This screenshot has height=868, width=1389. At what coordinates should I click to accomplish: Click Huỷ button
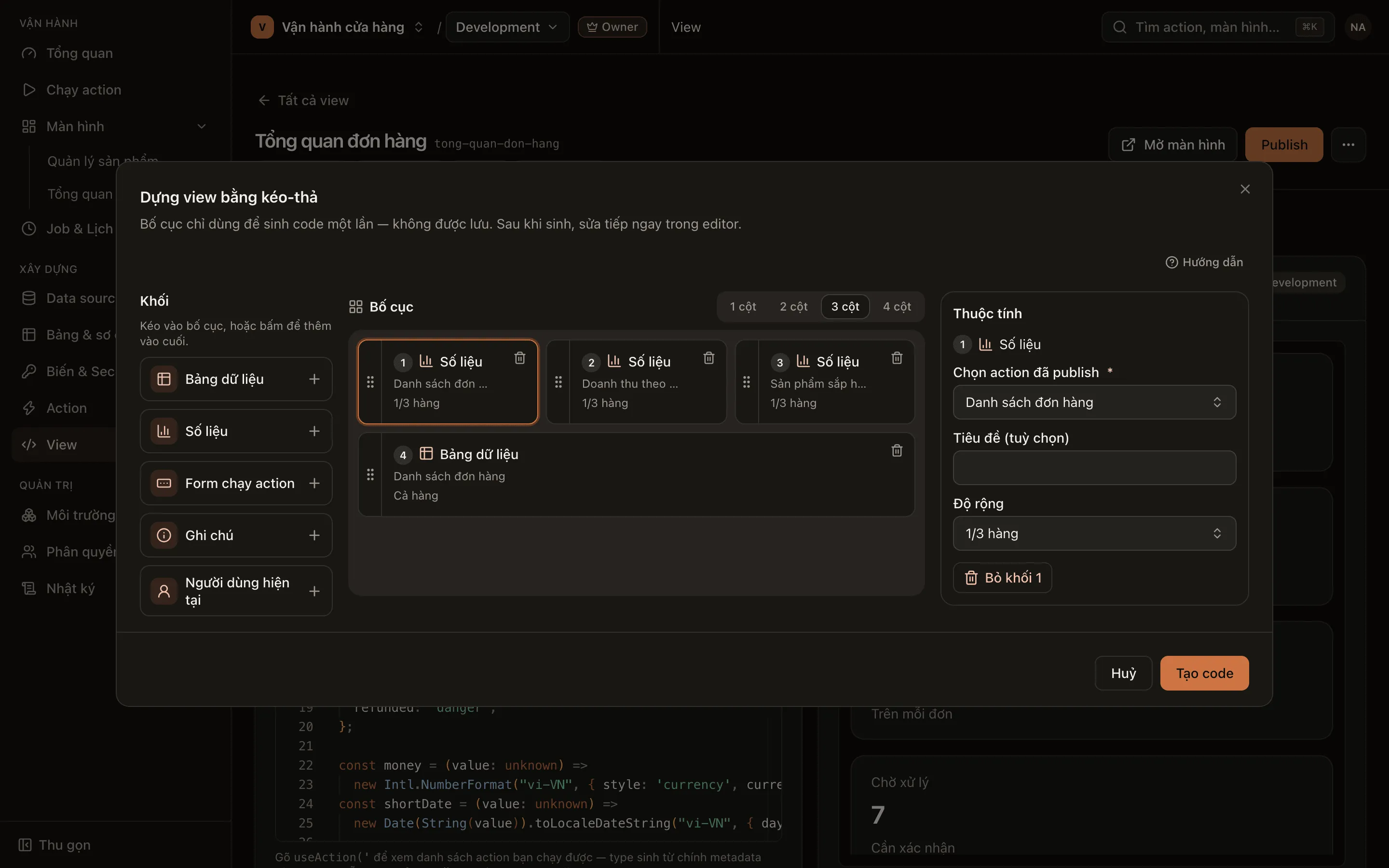coord(1123,673)
